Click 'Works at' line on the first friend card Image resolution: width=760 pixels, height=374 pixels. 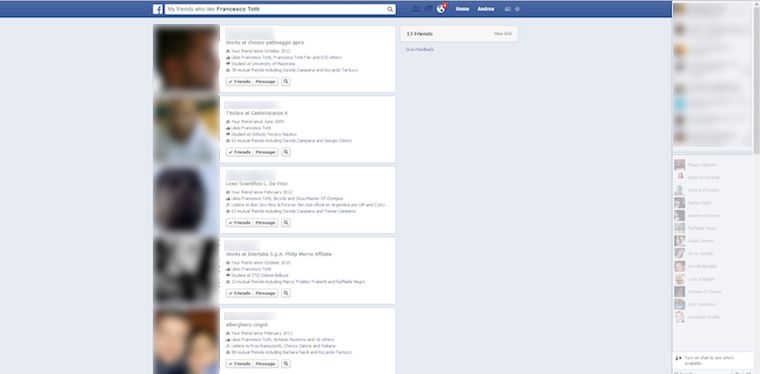coord(265,43)
